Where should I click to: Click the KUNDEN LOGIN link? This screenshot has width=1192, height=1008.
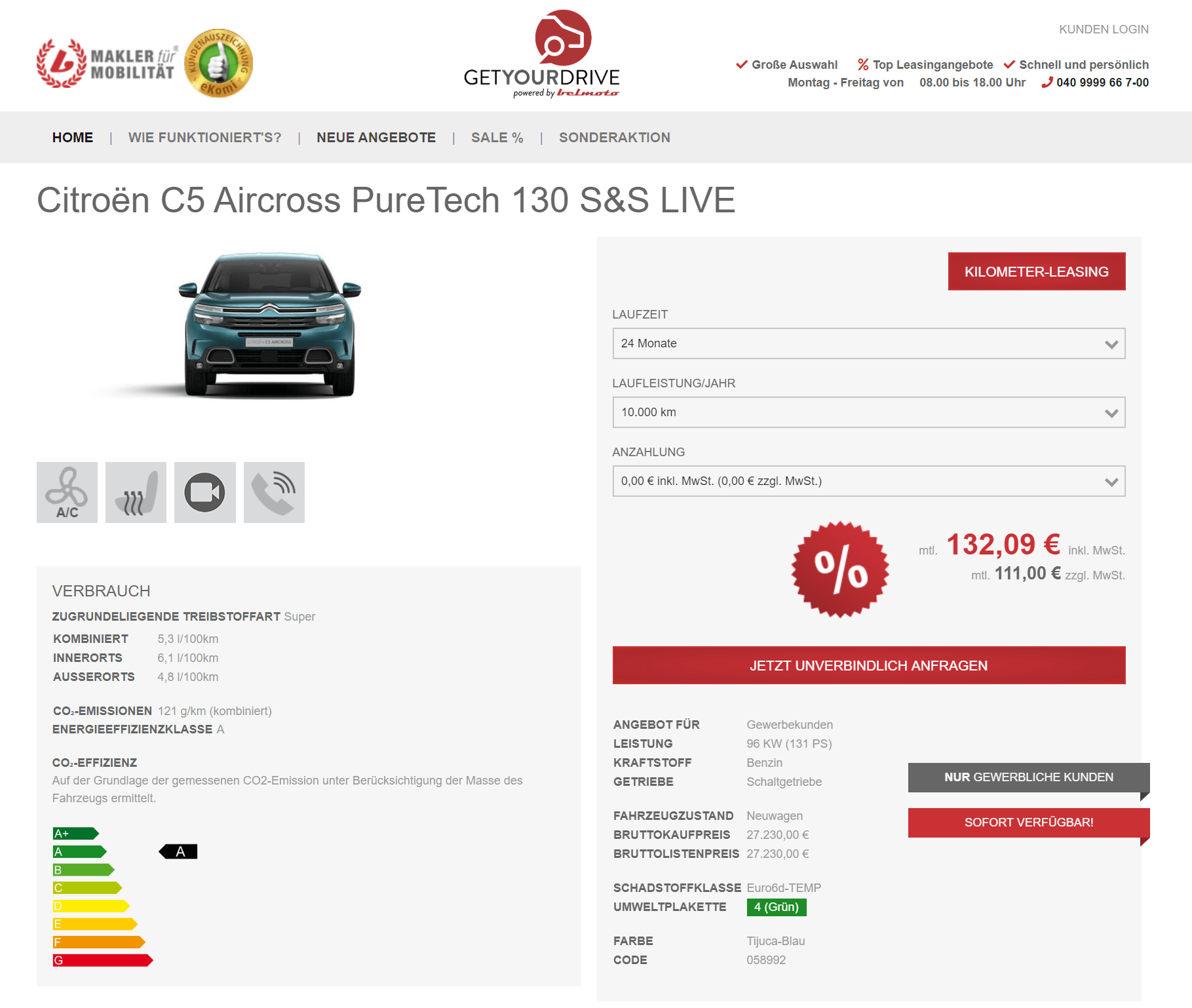coord(1104,29)
